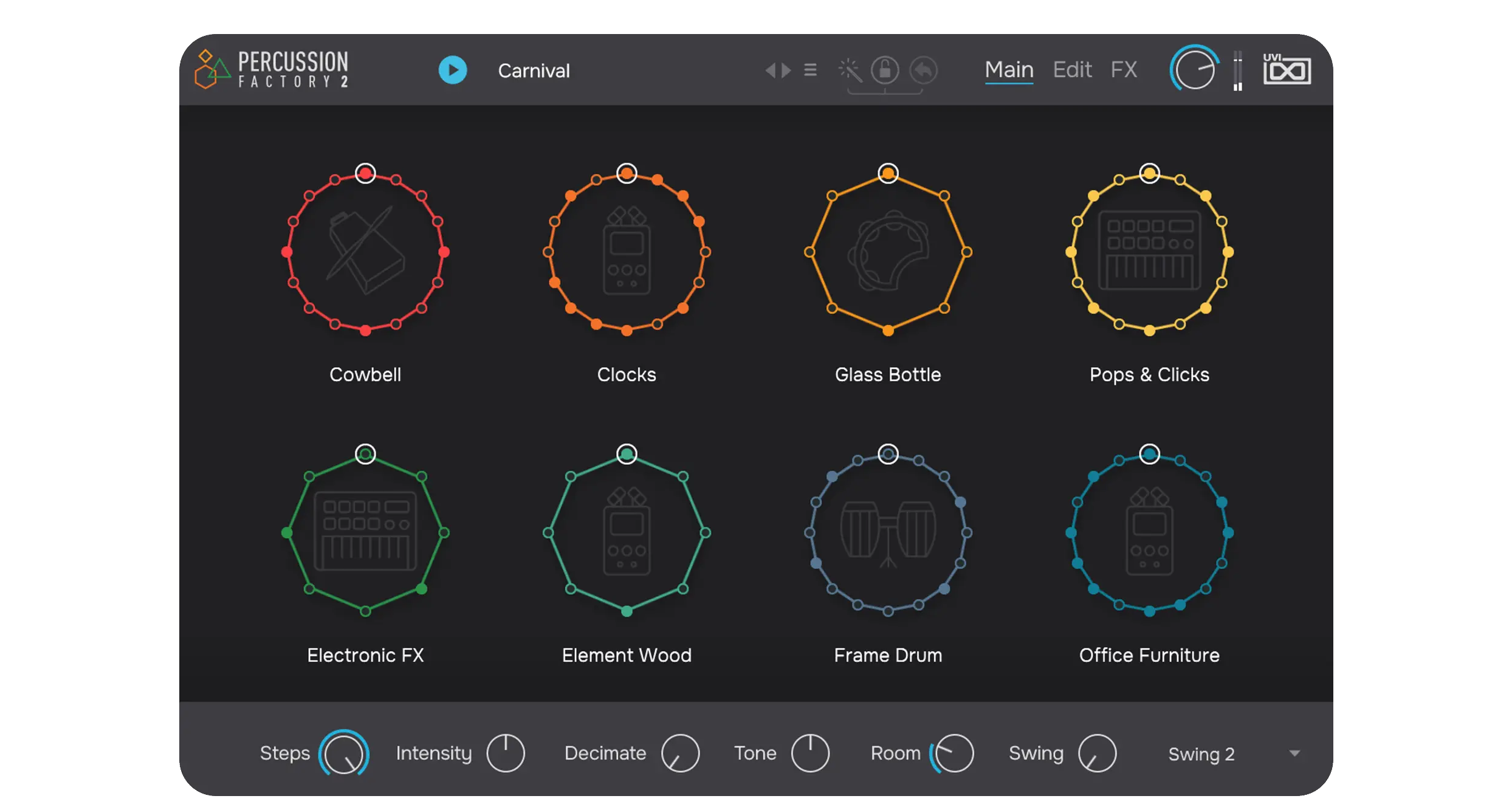Click the undo randomize arrow icon
1512x807 pixels.
(x=924, y=70)
